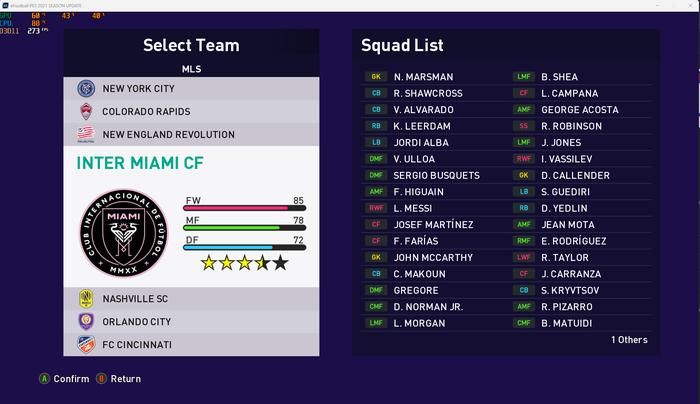Click the New York City club crest
This screenshot has height=404, width=700.
[86, 88]
